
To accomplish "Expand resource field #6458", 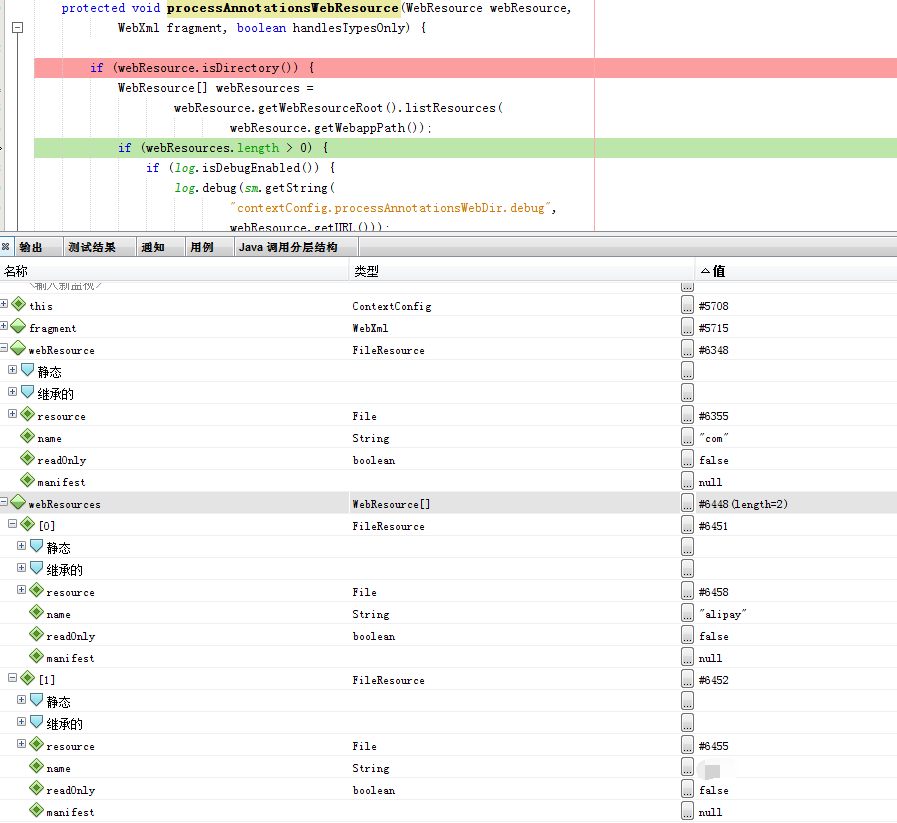I will (x=21, y=590).
